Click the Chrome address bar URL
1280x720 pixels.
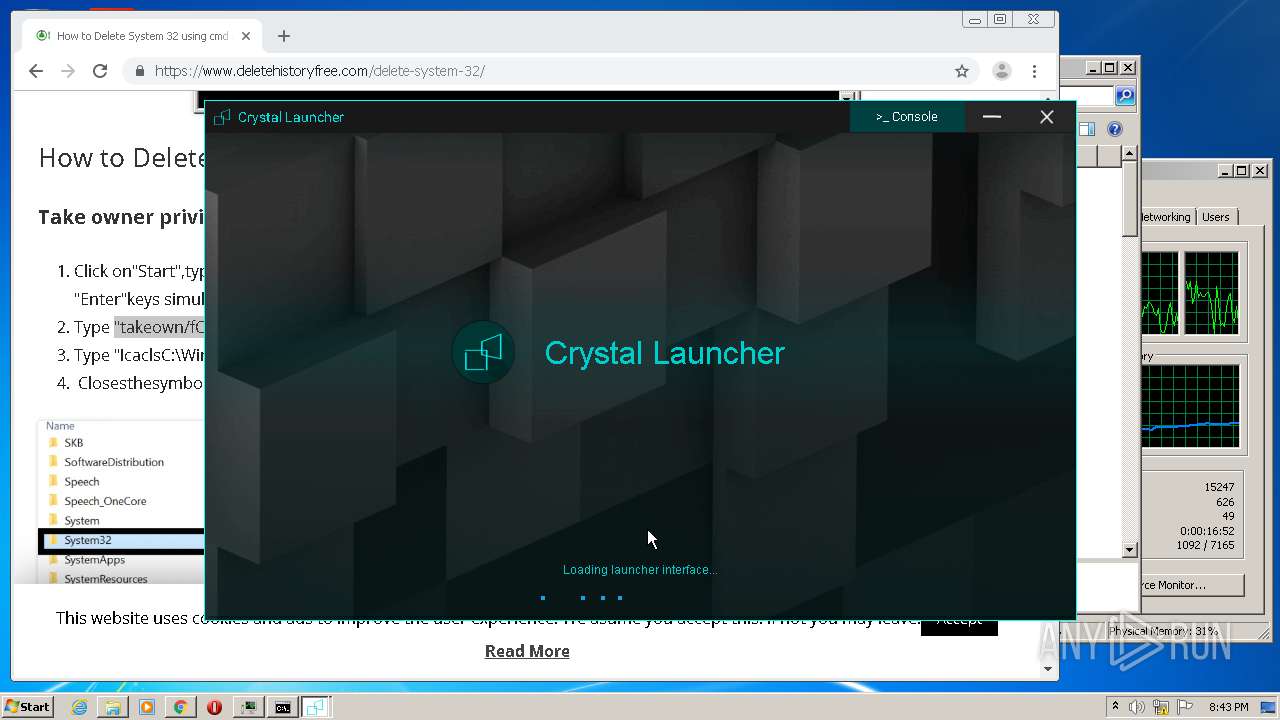[320, 71]
